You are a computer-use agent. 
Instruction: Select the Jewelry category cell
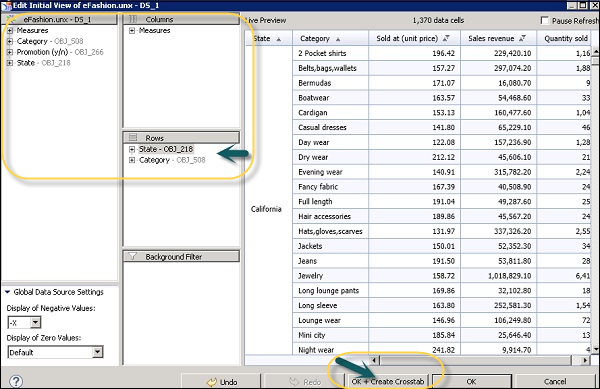330,276
